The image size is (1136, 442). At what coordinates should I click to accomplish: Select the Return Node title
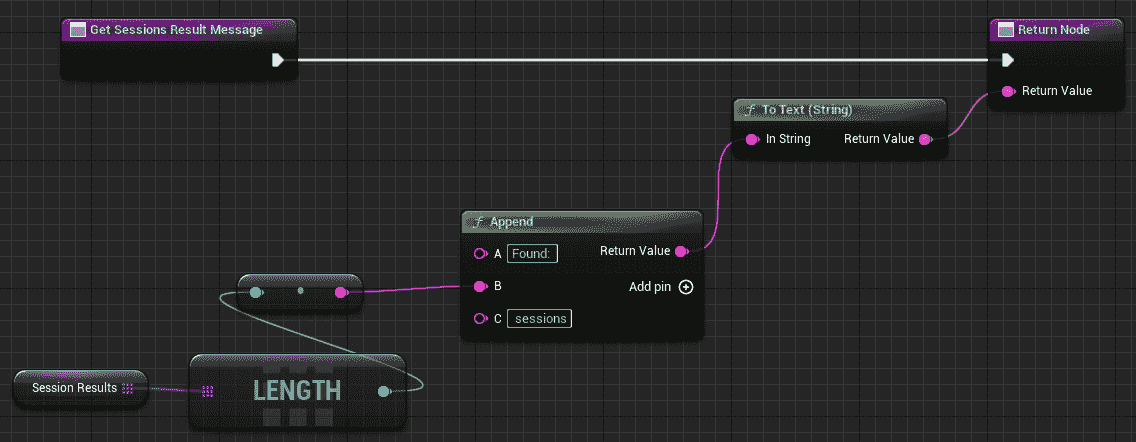click(x=1053, y=30)
